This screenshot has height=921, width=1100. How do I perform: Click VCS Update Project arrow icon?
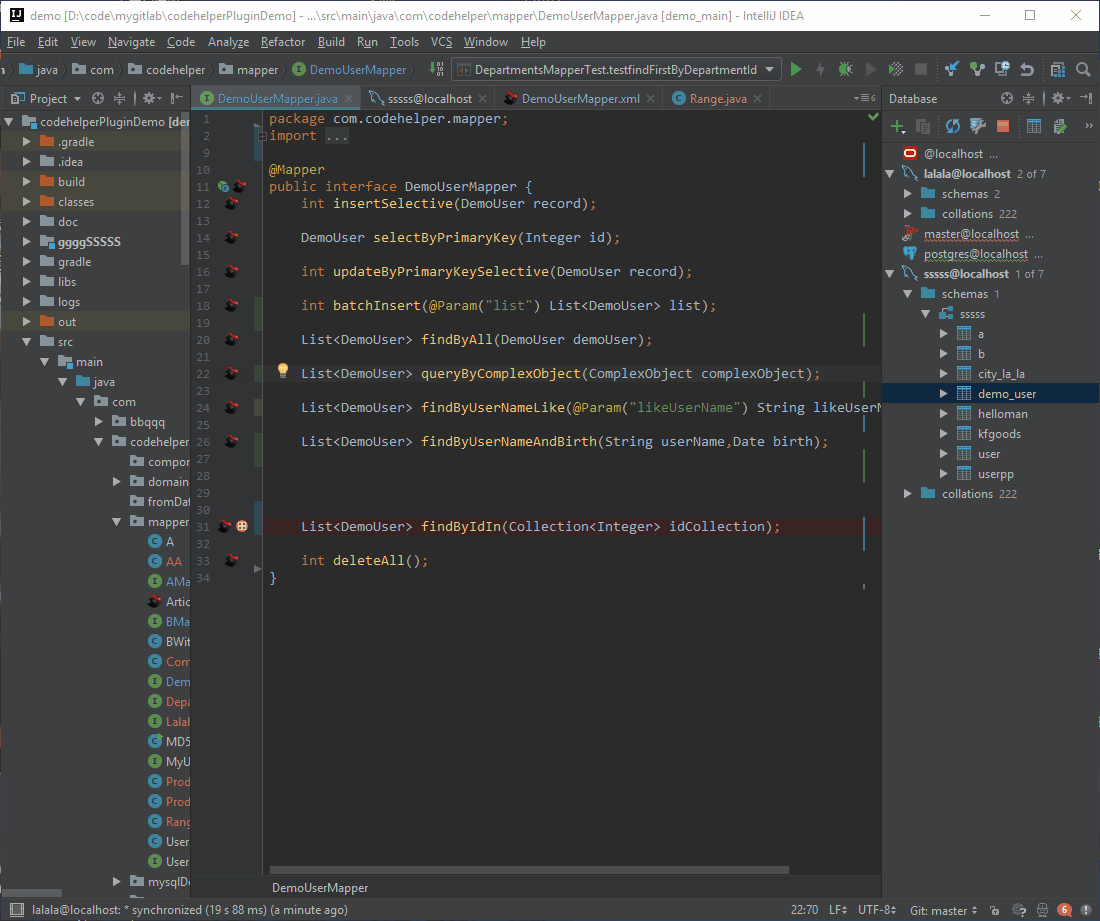(951, 69)
